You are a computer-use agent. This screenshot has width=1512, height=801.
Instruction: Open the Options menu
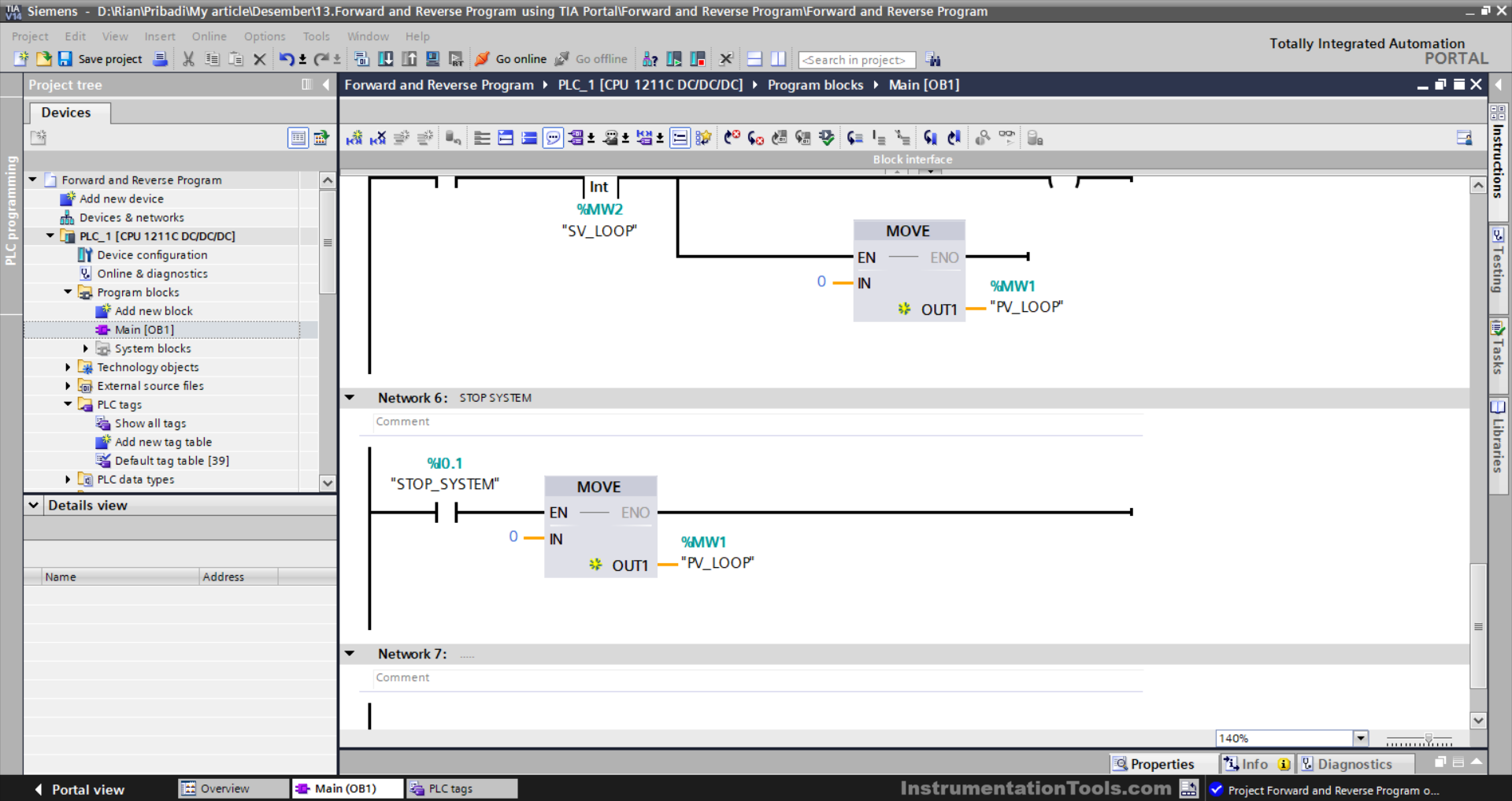[265, 36]
